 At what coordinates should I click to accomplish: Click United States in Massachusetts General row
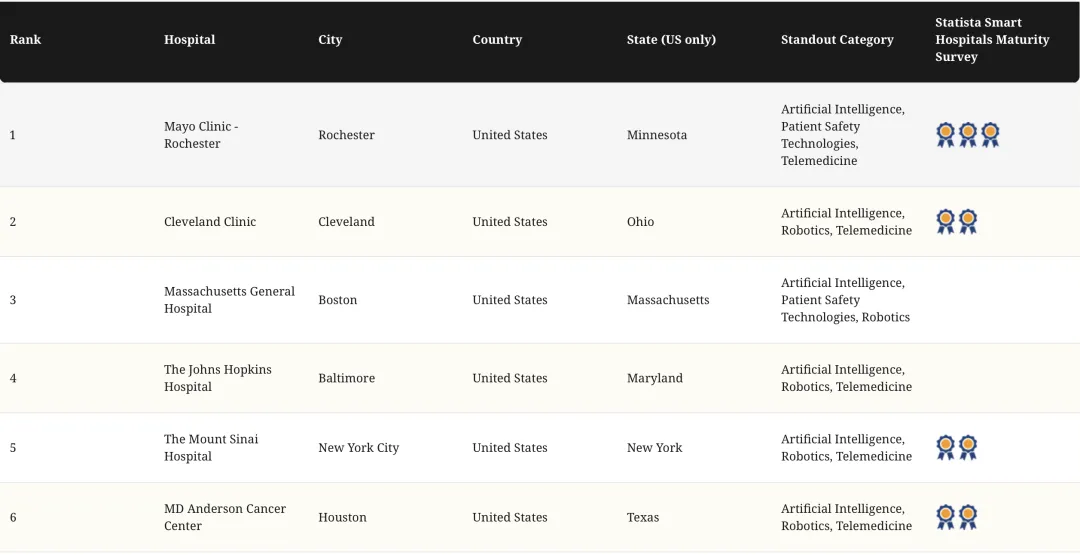click(510, 300)
